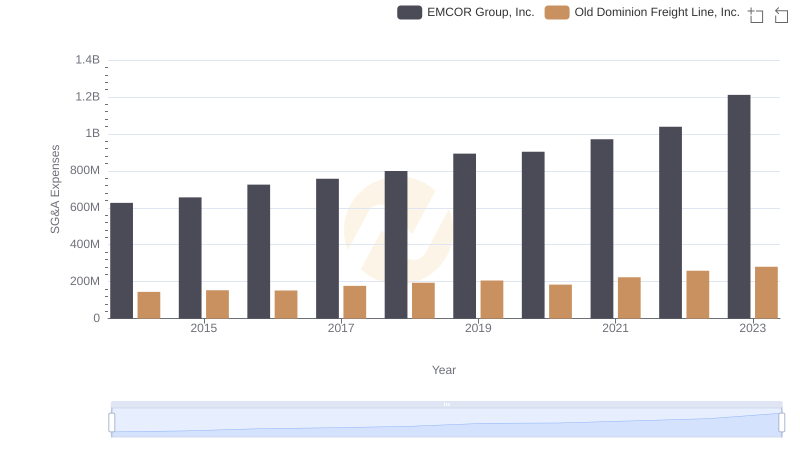This screenshot has height=461, width=800.
Task: Click the EMCOR bar for 2023
Action: pyautogui.click(x=739, y=207)
